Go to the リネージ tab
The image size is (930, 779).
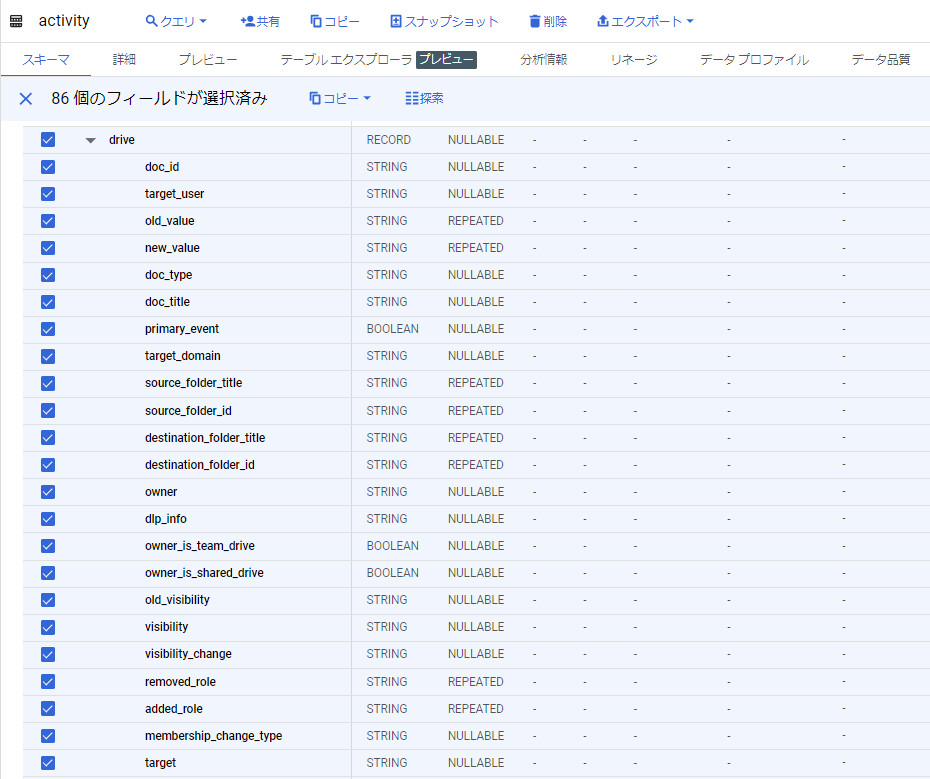click(634, 60)
